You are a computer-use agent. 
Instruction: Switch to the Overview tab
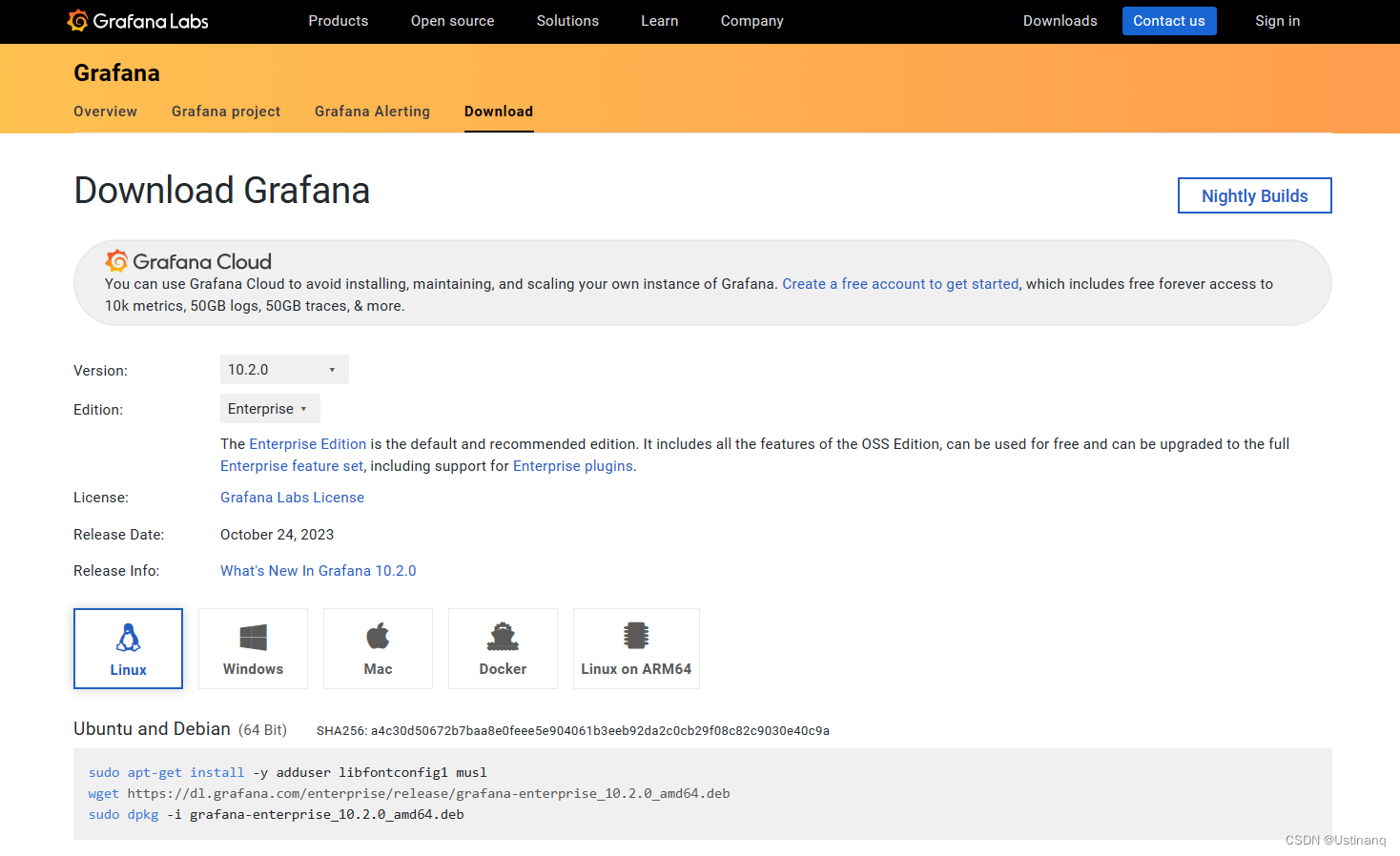point(105,112)
